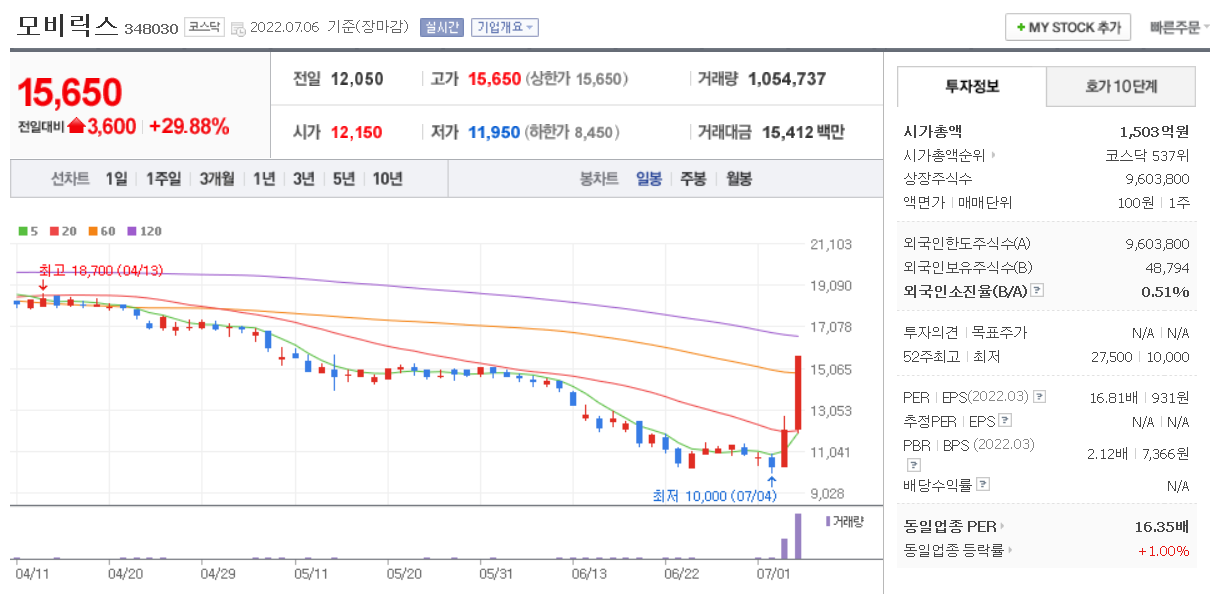Select the 3년 line chart period
Viewport: 1218px width, 594px height.
[304, 179]
